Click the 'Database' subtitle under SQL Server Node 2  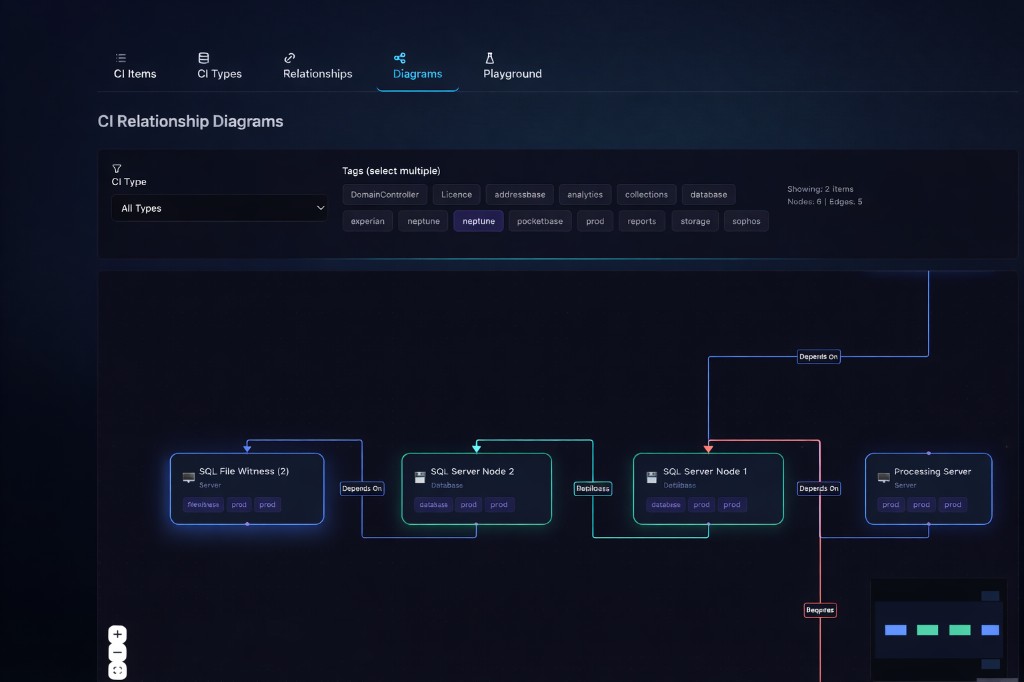[x=447, y=485]
